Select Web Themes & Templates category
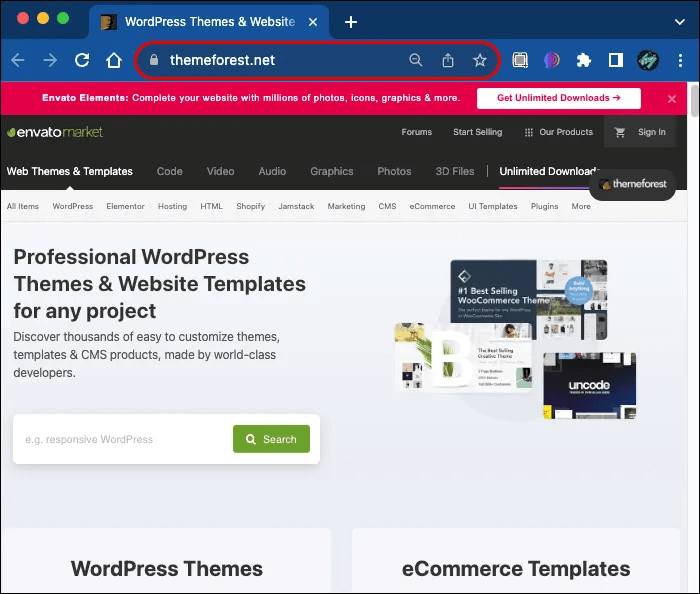This screenshot has width=700, height=594. pyautogui.click(x=70, y=171)
